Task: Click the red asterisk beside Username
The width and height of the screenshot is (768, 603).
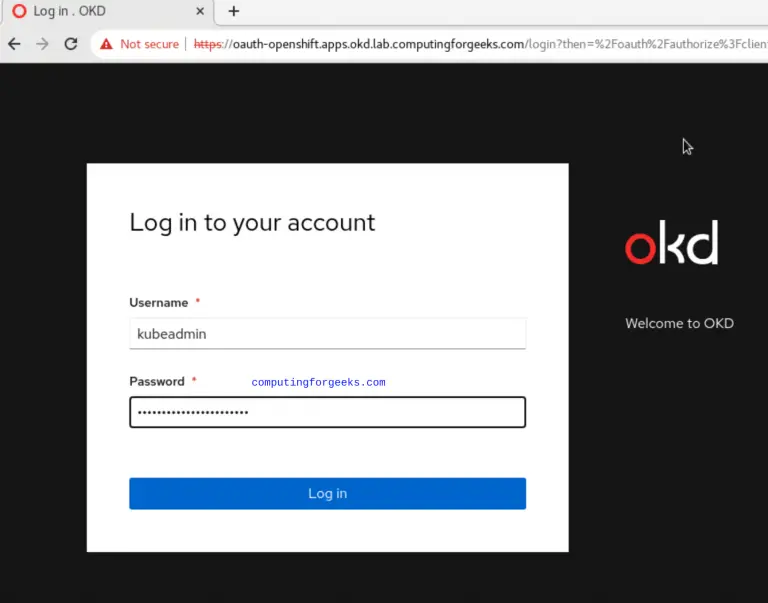Action: coord(198,302)
